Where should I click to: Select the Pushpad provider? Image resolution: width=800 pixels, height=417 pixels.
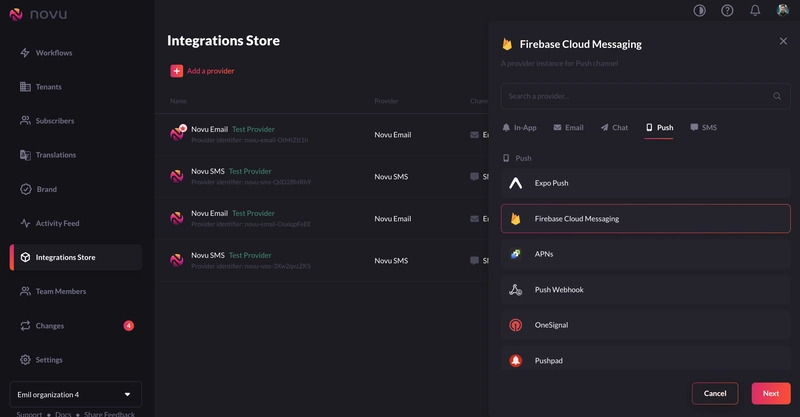[645, 359]
